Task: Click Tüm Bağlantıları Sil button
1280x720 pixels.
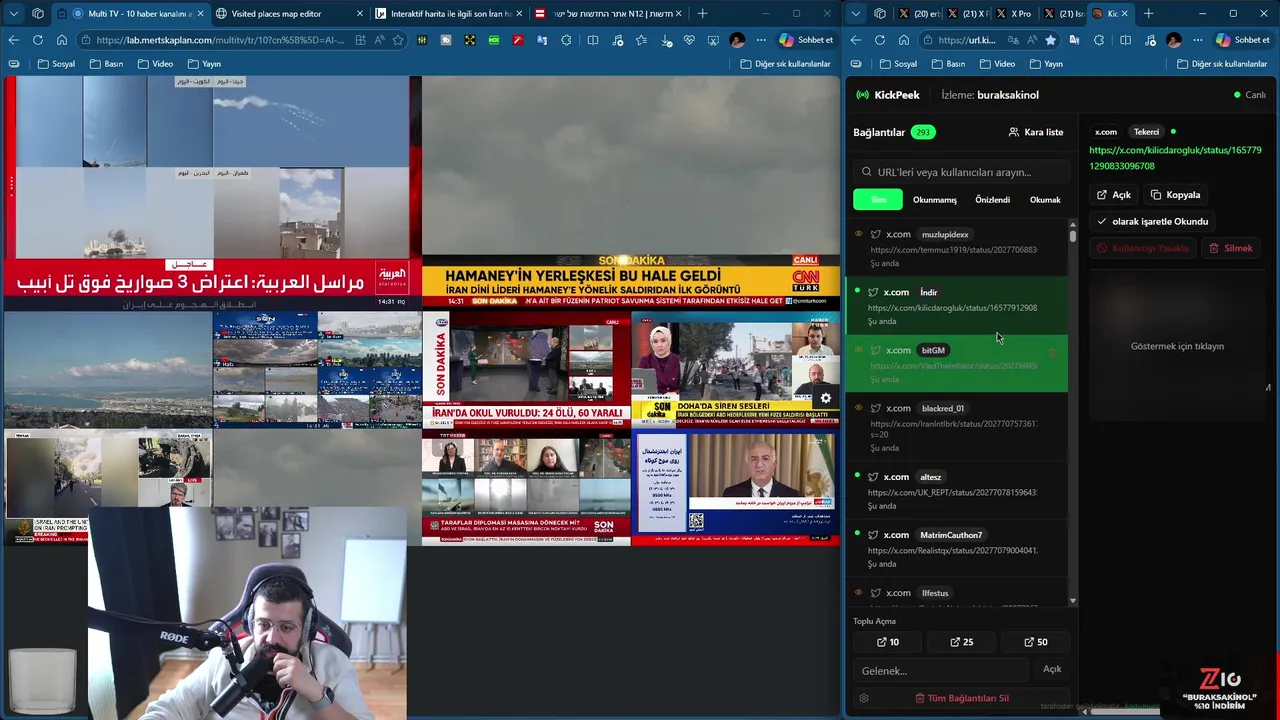Action: pyautogui.click(x=961, y=698)
